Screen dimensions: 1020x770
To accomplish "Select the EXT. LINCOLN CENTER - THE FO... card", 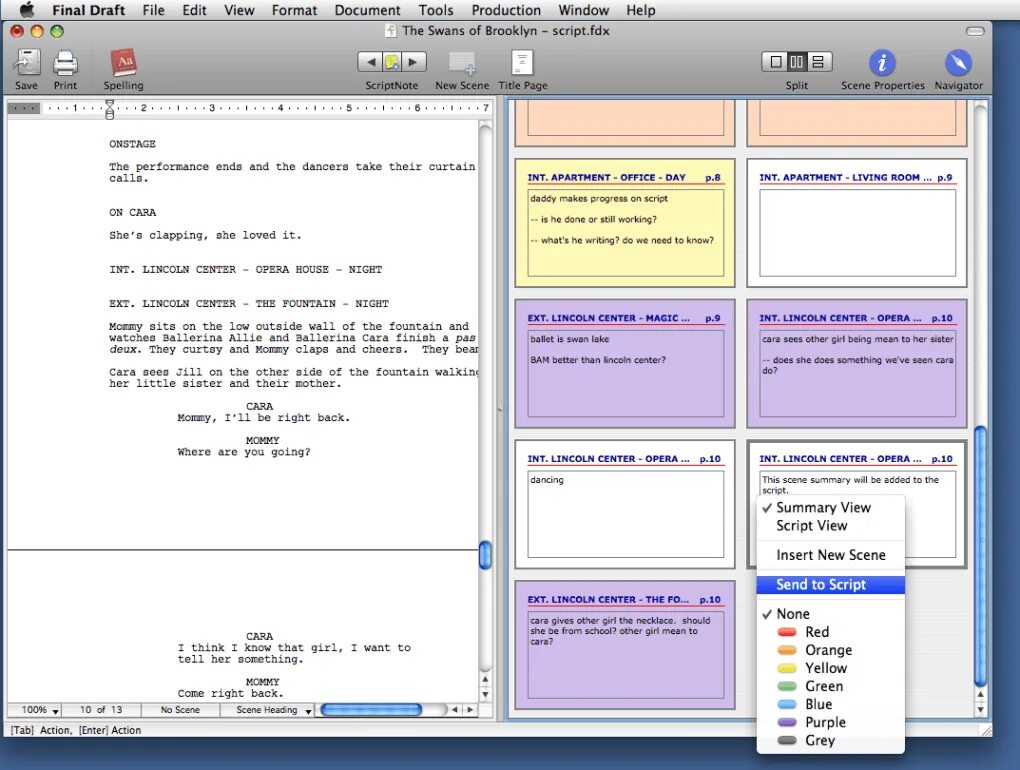I will (624, 645).
